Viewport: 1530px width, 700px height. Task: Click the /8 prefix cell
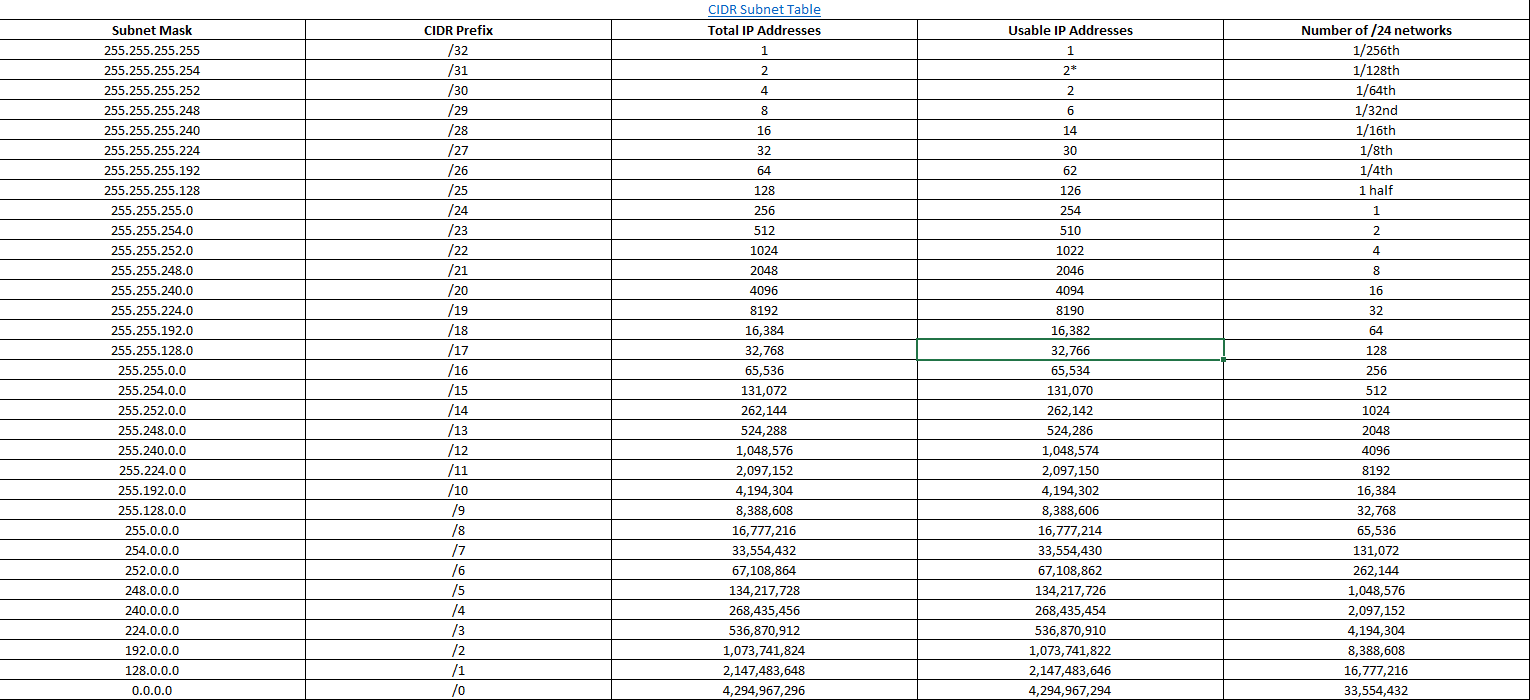tap(458, 530)
